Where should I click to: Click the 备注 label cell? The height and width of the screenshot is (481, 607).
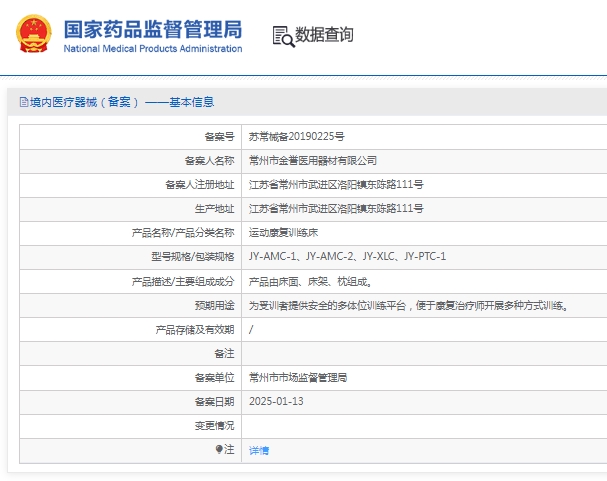pyautogui.click(x=130, y=354)
